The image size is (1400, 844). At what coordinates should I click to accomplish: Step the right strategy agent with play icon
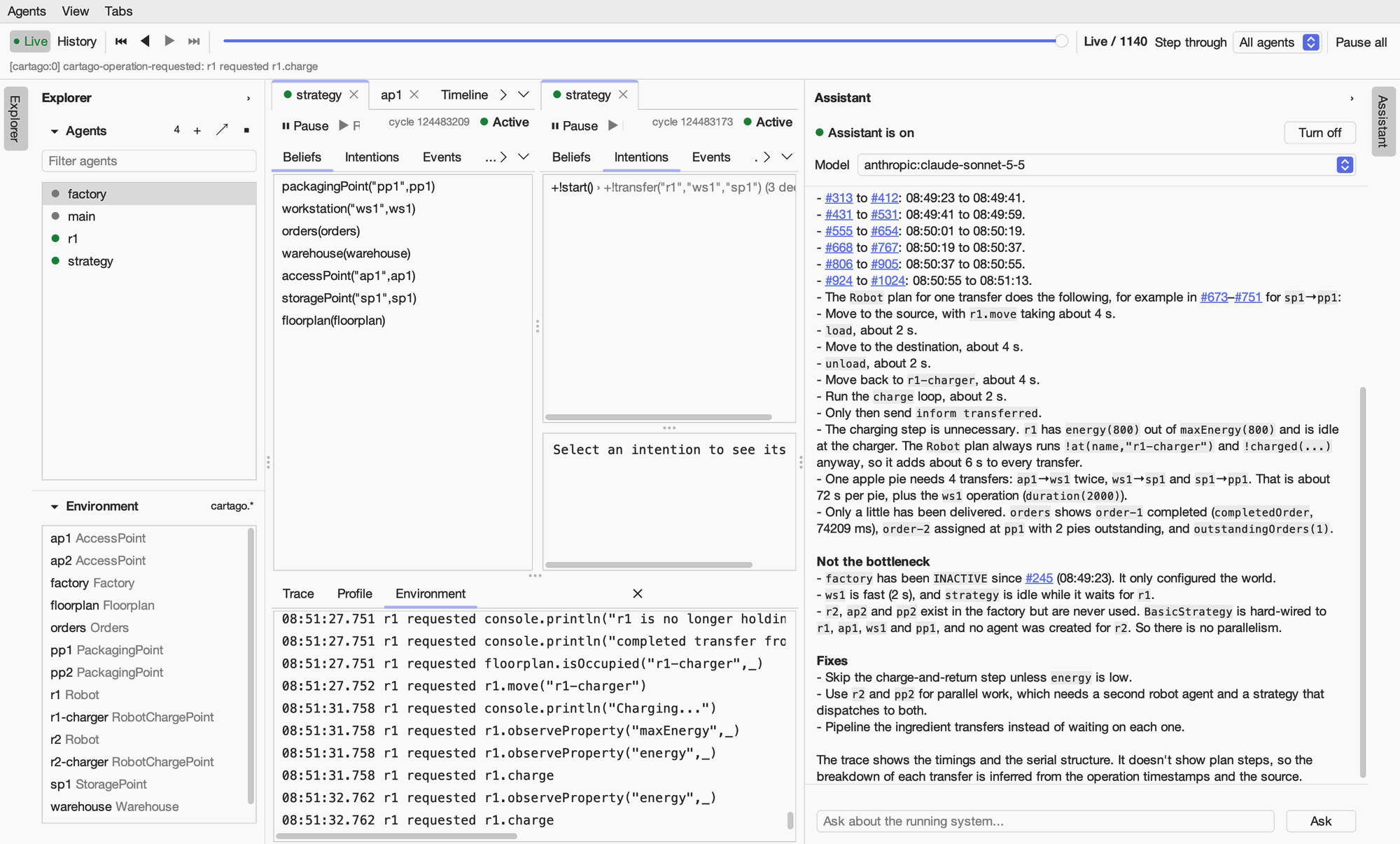(x=613, y=125)
